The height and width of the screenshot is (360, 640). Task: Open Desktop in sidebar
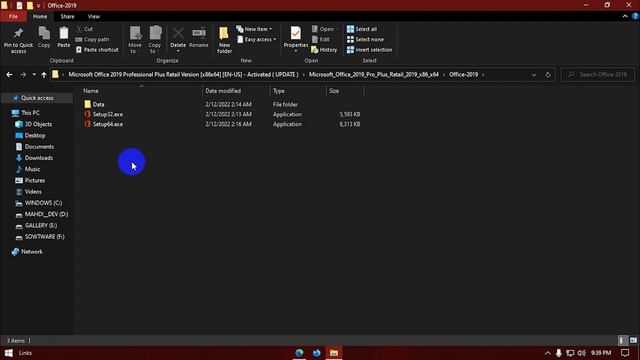(x=35, y=136)
